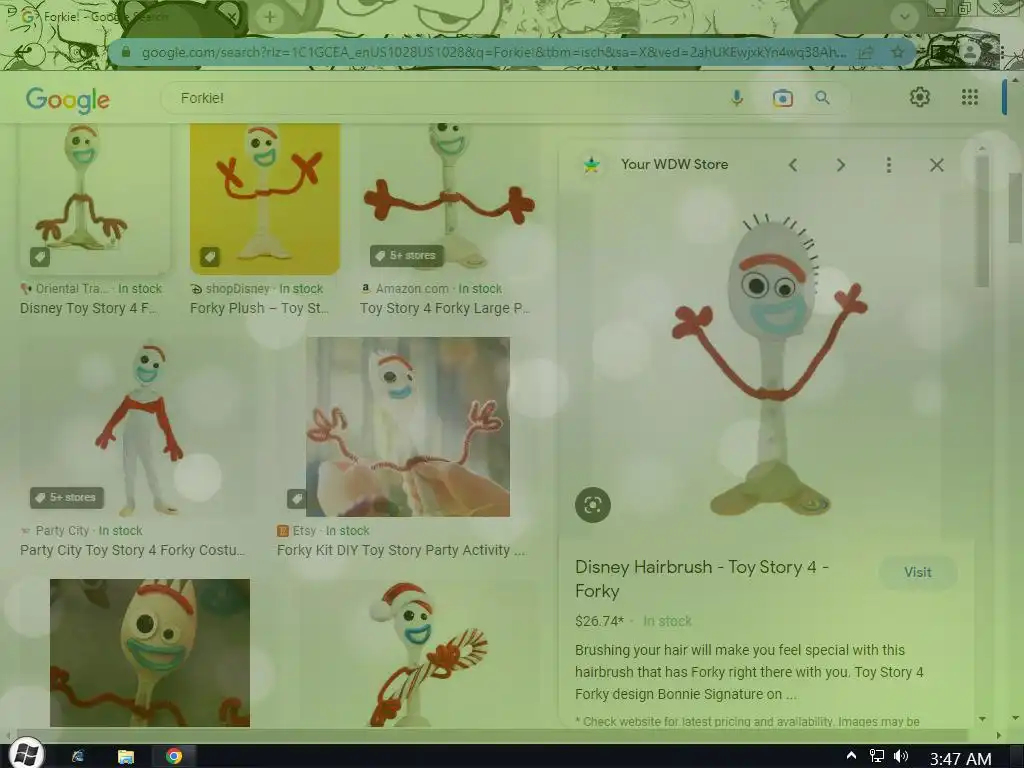Open Etsy Forky Kit DIY thumbnail
This screenshot has width=1024, height=768.
pyautogui.click(x=408, y=427)
